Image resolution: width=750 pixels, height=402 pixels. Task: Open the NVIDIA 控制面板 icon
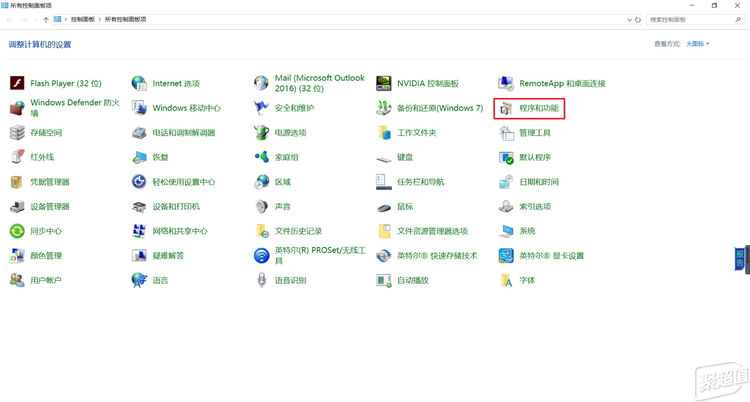(x=384, y=83)
